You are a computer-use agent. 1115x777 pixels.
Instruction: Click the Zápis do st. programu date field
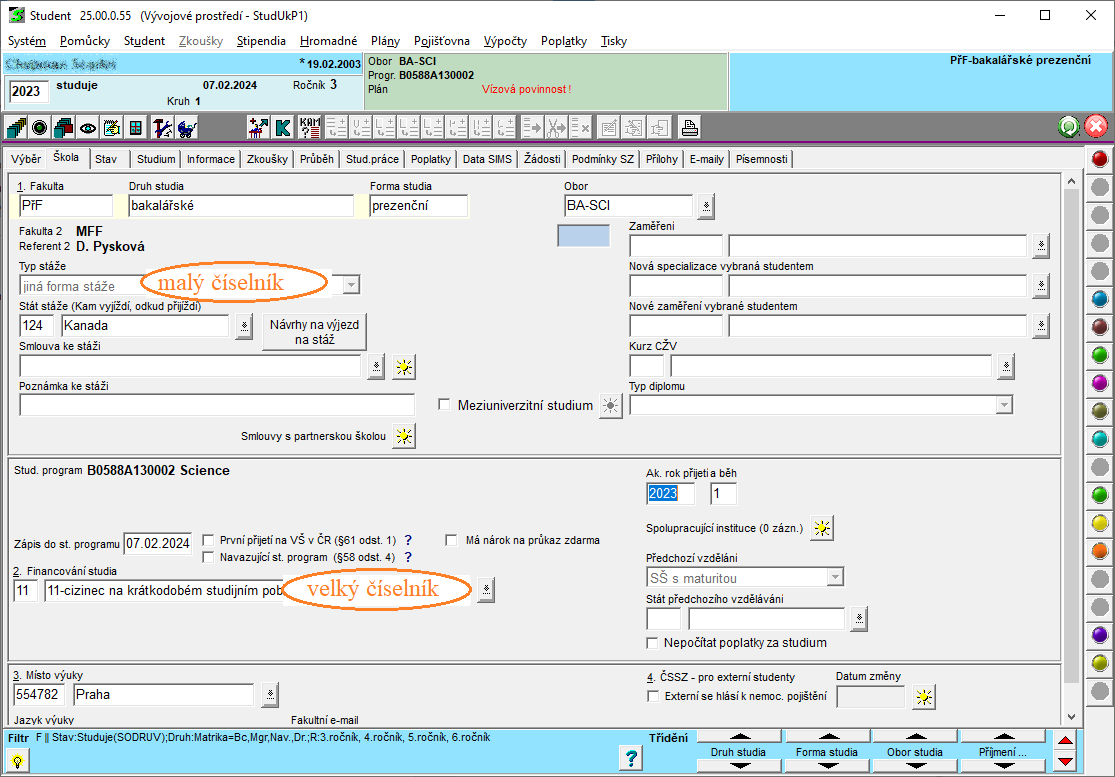pyautogui.click(x=158, y=544)
